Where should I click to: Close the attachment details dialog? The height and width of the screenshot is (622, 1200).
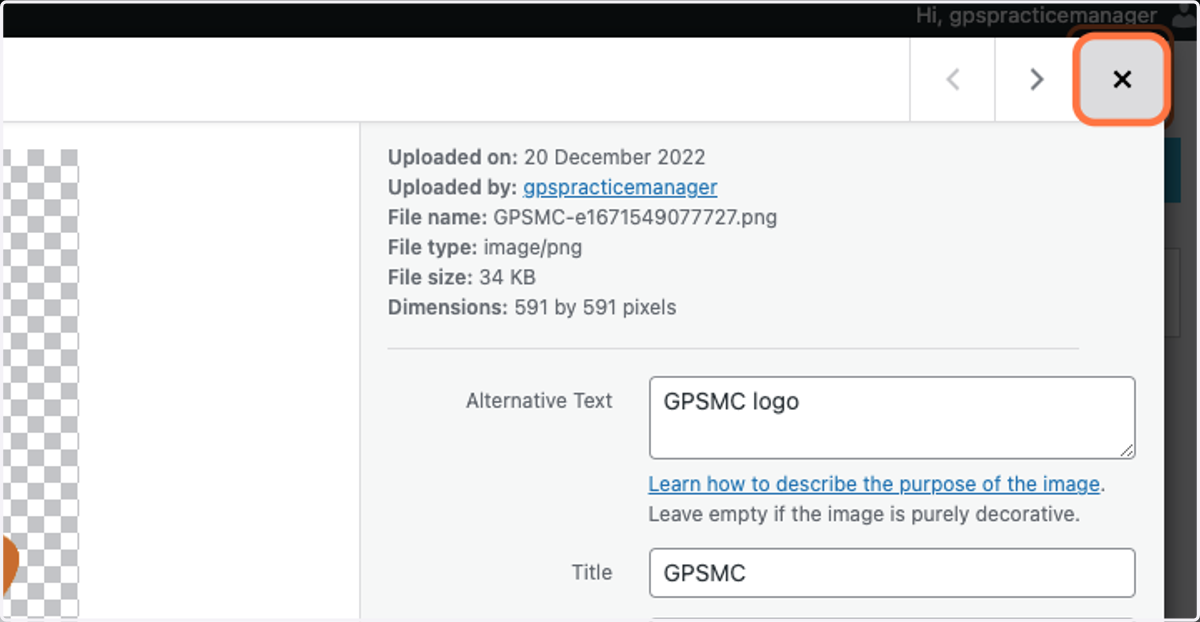pos(1122,80)
